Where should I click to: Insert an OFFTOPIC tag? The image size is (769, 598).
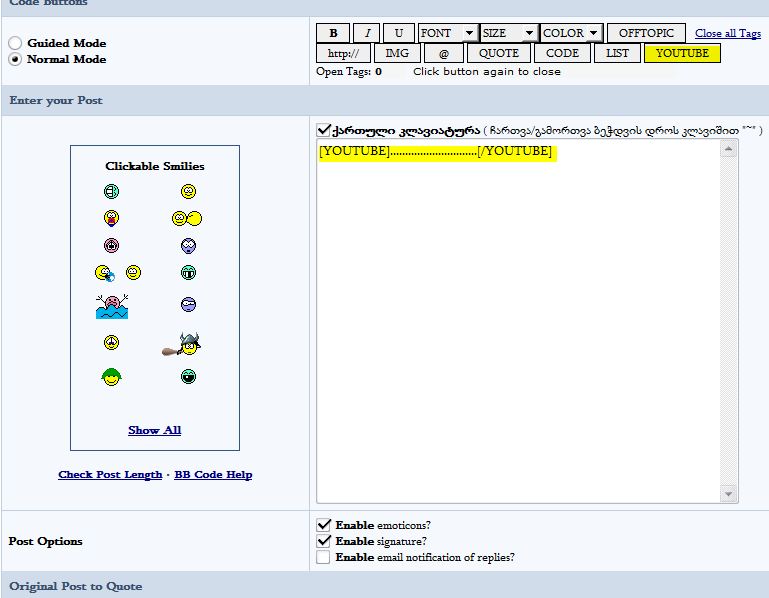[x=646, y=33]
